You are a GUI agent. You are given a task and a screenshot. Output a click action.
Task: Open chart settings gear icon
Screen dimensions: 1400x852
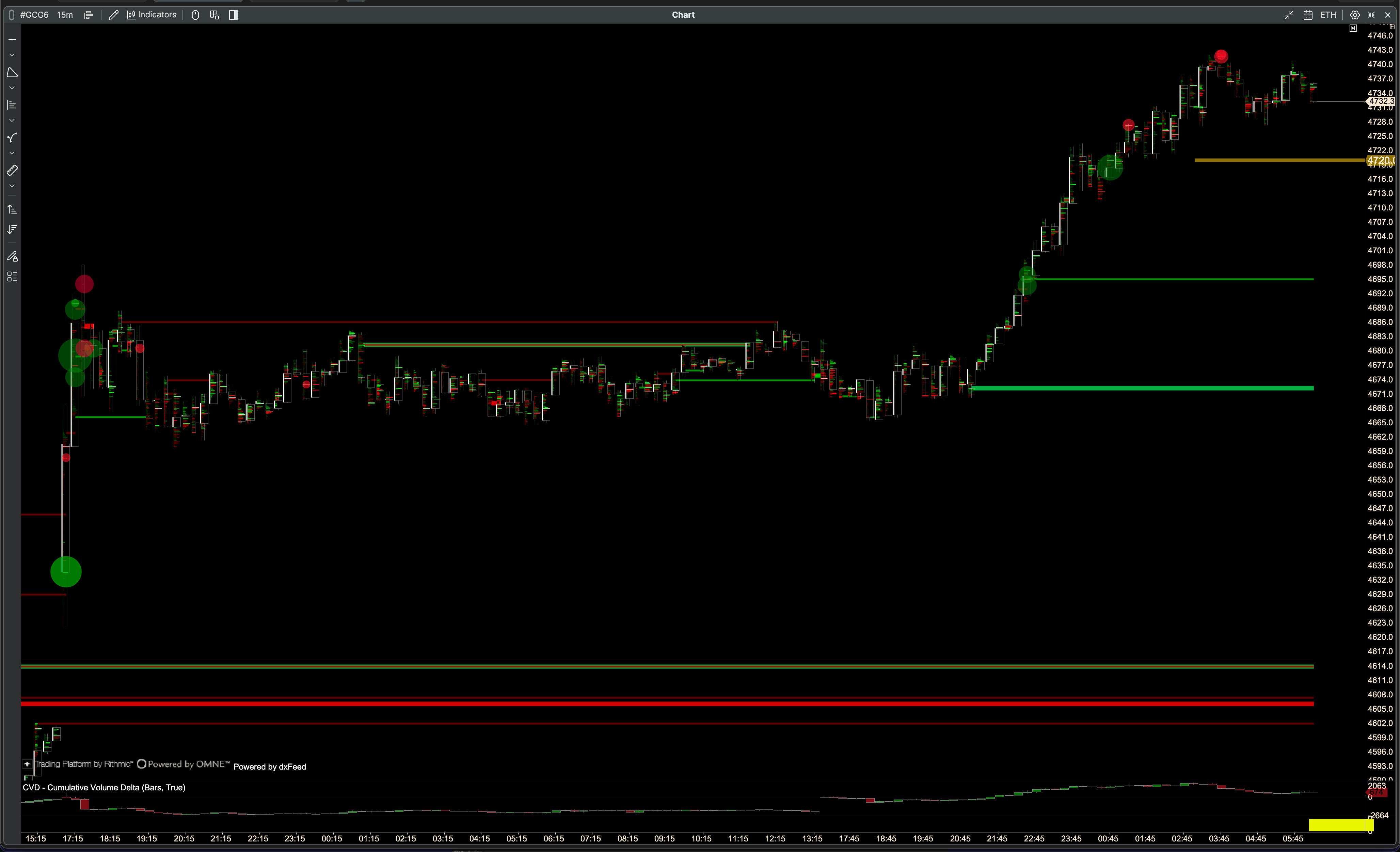pos(1354,15)
